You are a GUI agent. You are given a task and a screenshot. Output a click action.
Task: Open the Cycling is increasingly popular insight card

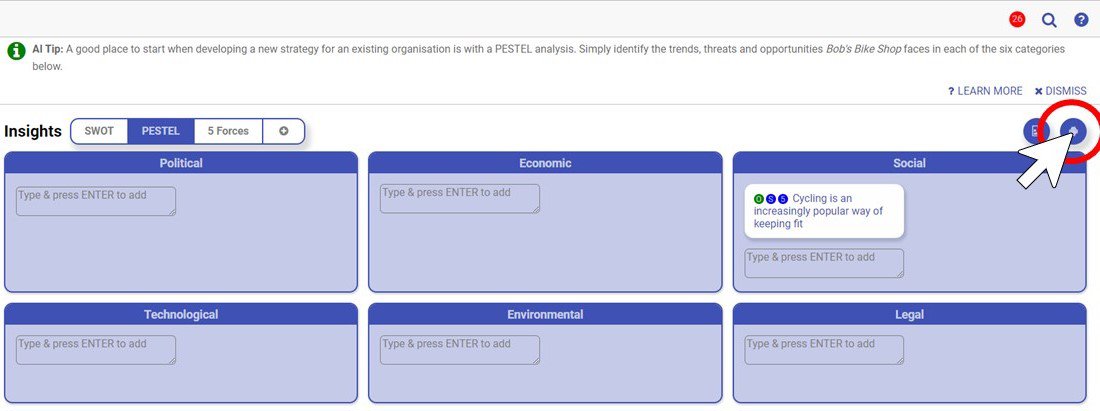824,211
